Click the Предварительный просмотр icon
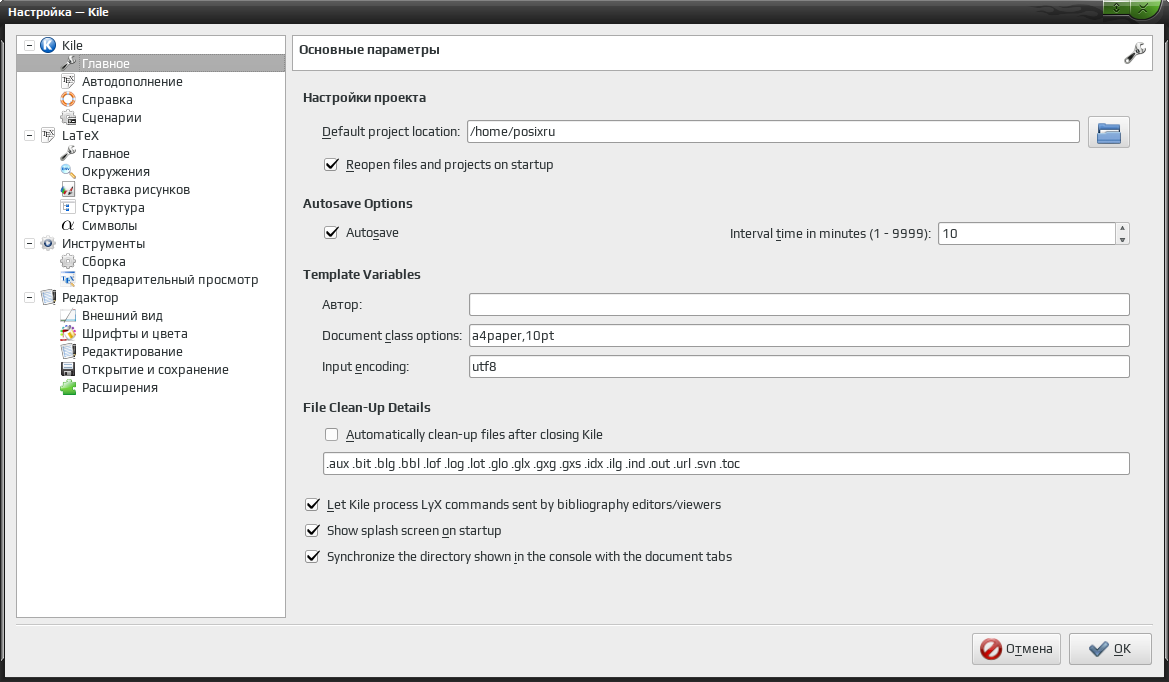The image size is (1169, 682). click(x=68, y=280)
